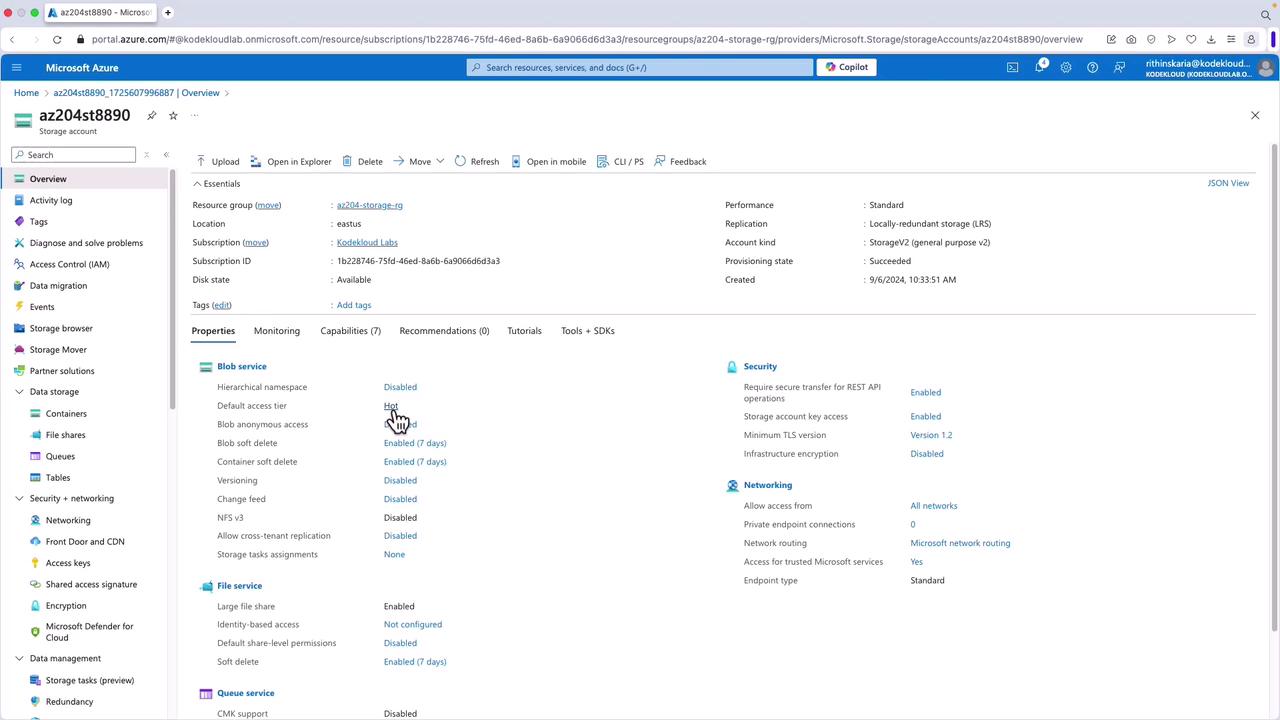Open Events in the sidebar

tap(42, 307)
